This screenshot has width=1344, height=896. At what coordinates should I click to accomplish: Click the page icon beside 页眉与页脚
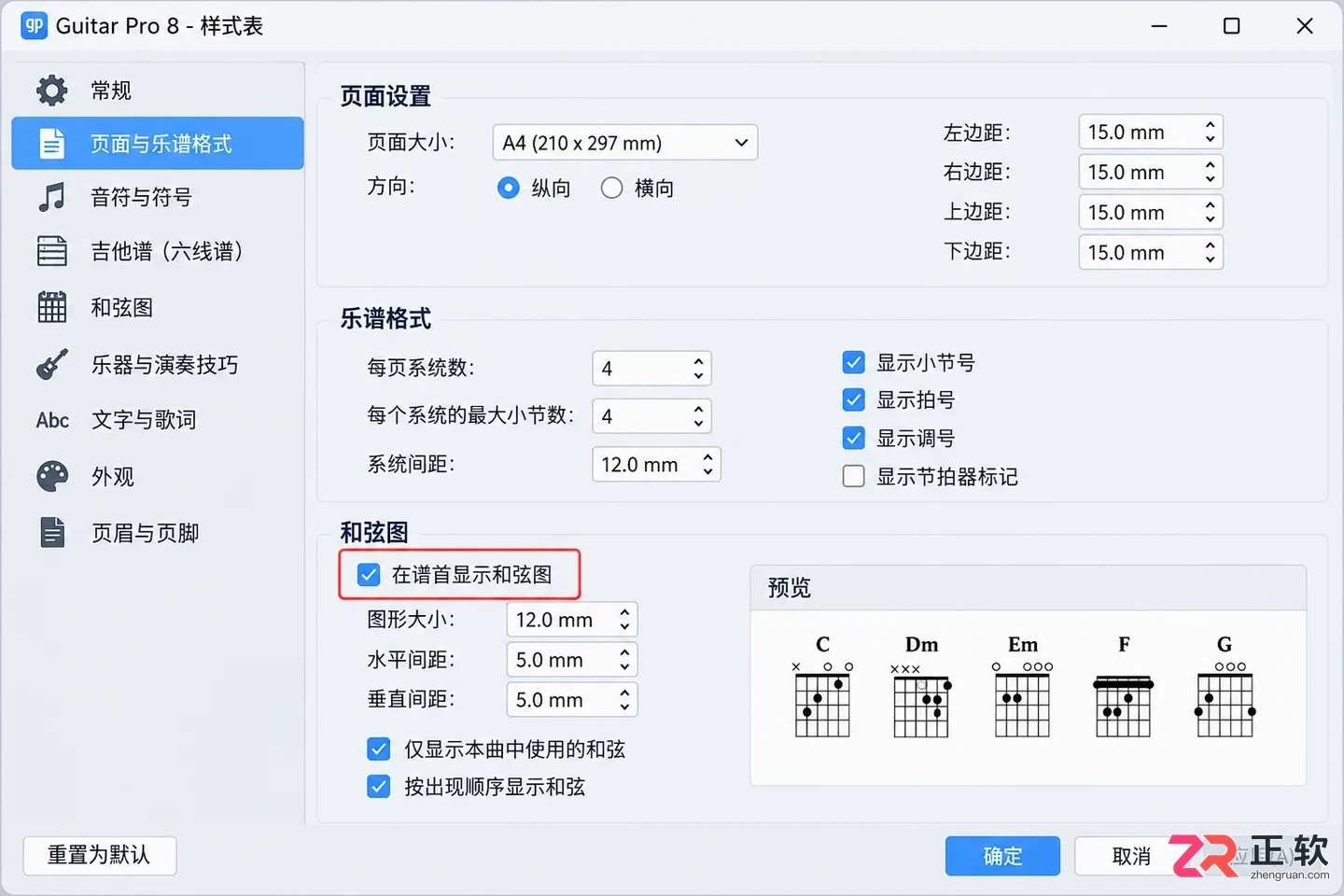click(52, 532)
